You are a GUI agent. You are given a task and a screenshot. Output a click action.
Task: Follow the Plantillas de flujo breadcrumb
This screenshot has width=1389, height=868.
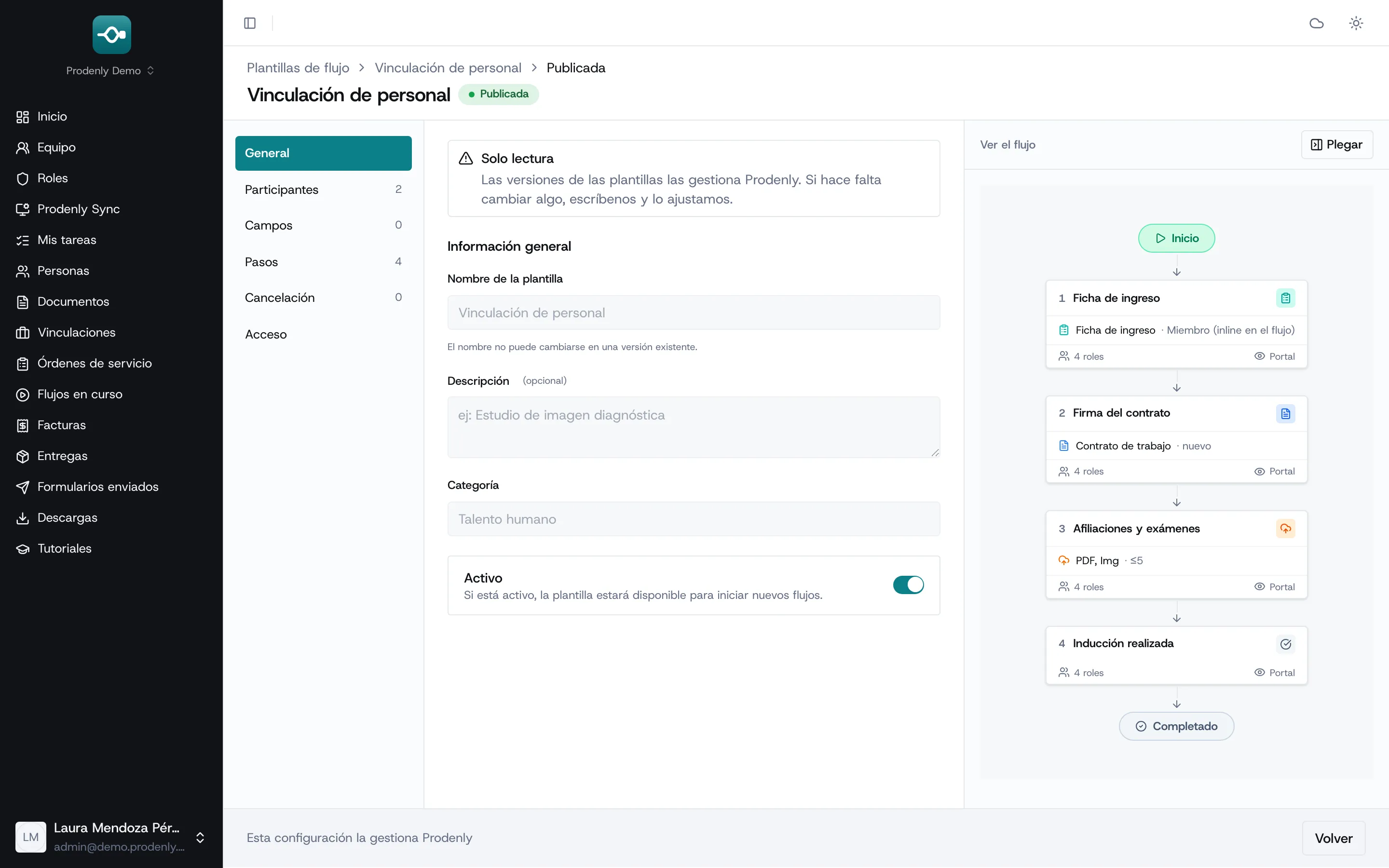[x=298, y=68]
